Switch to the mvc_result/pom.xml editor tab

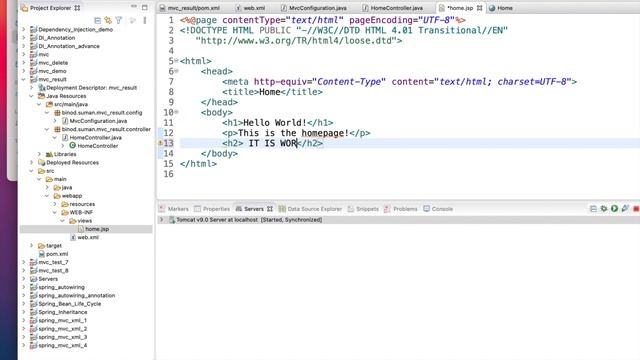point(190,8)
